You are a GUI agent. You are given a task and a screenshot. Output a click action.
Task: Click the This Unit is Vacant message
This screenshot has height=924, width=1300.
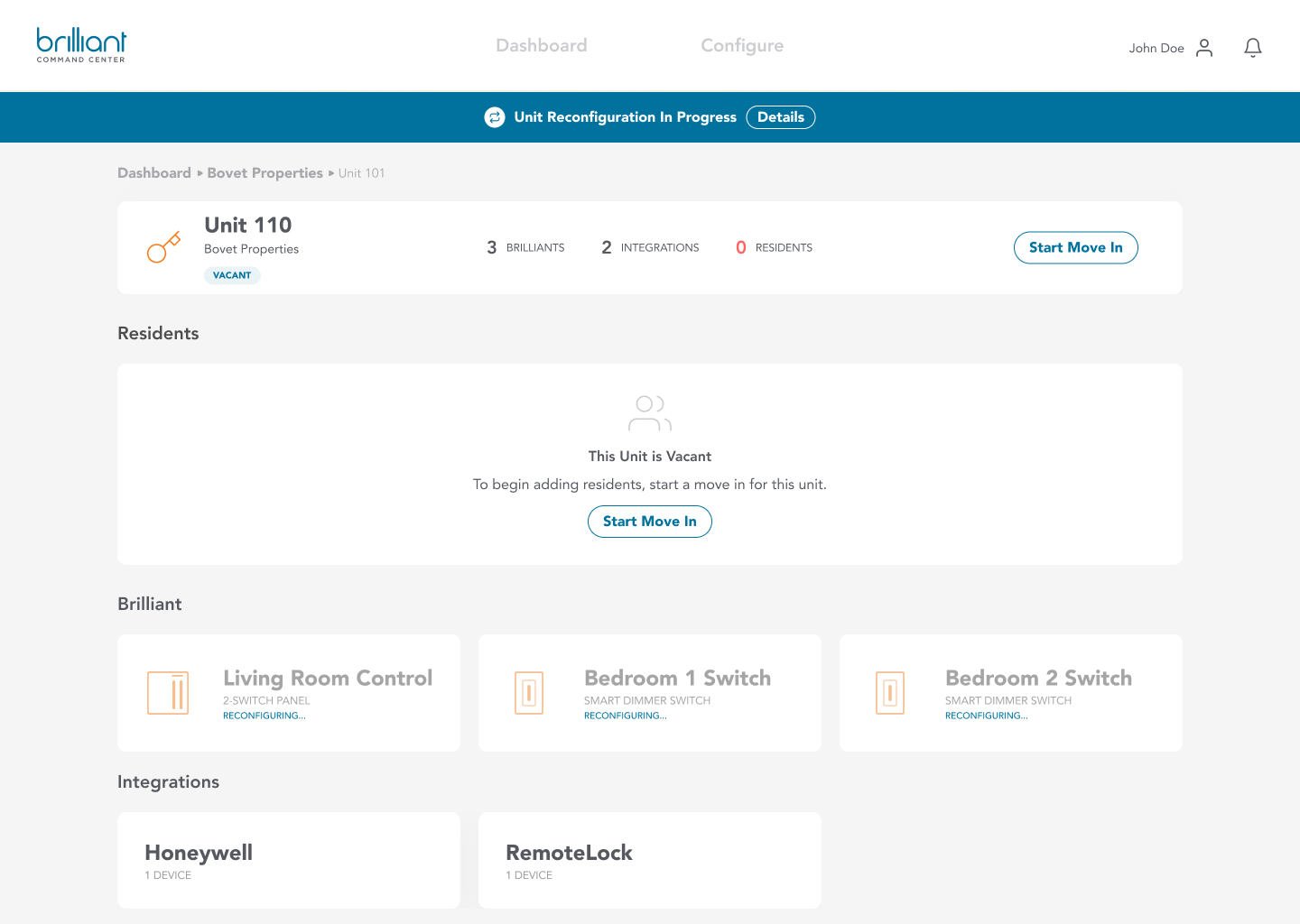pyautogui.click(x=650, y=457)
